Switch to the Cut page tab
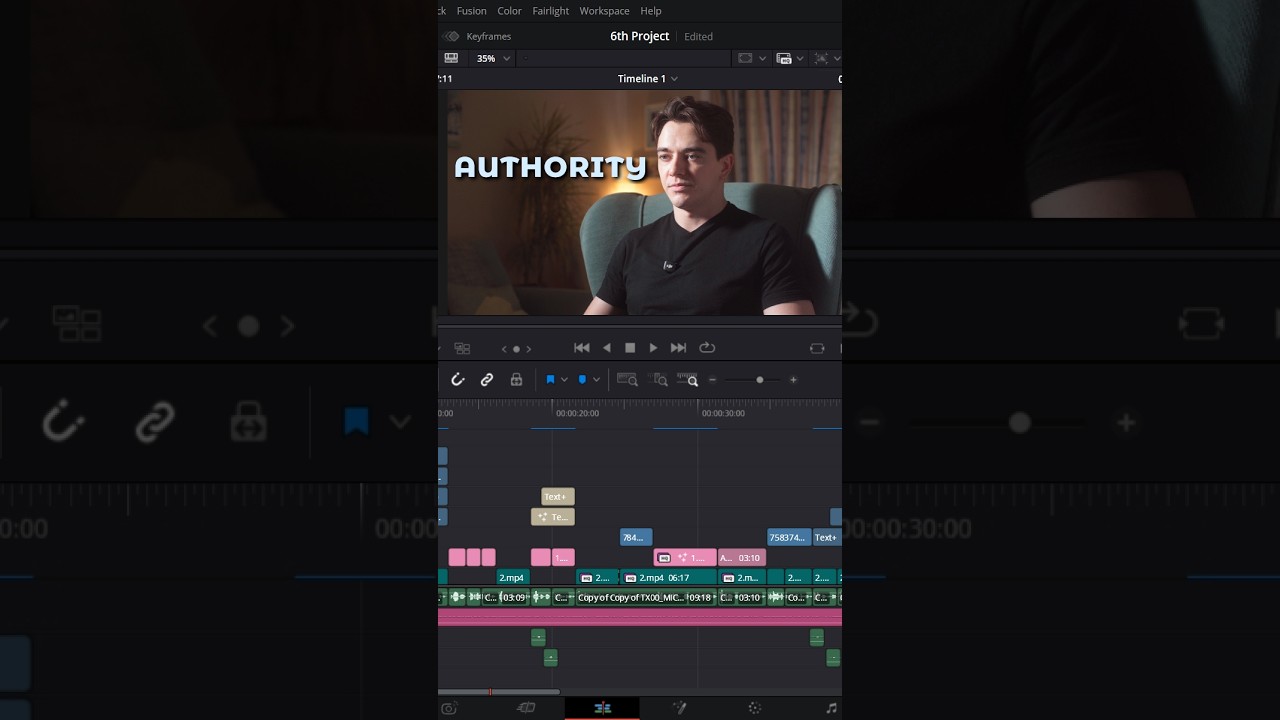Viewport: 1280px width, 720px height. pyautogui.click(x=526, y=708)
